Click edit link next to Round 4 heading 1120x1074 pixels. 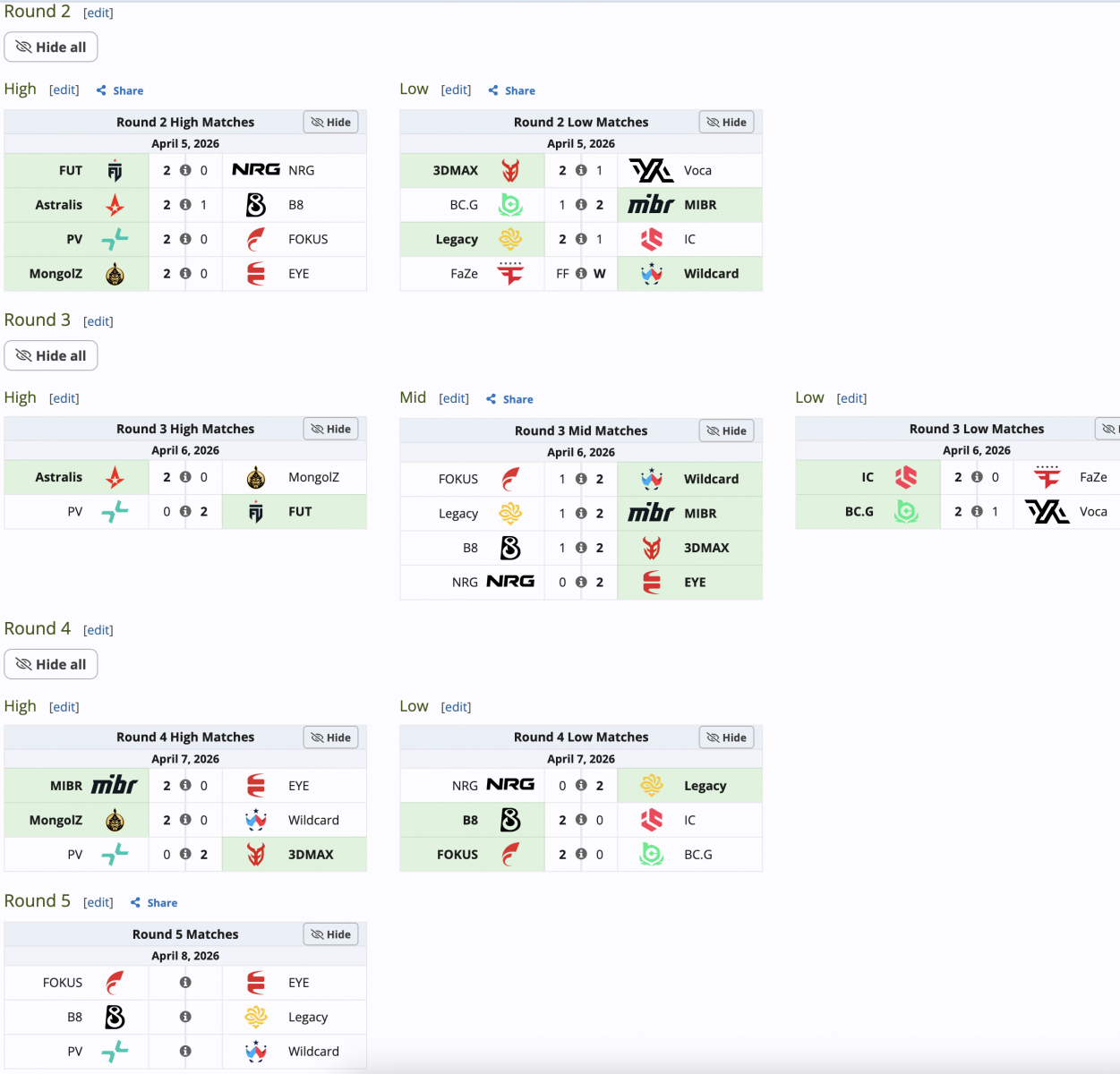pos(98,630)
